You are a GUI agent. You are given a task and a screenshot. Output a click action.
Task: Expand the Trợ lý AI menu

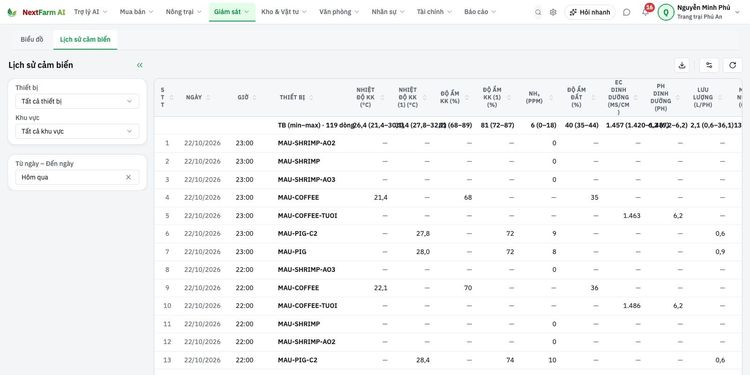click(90, 12)
